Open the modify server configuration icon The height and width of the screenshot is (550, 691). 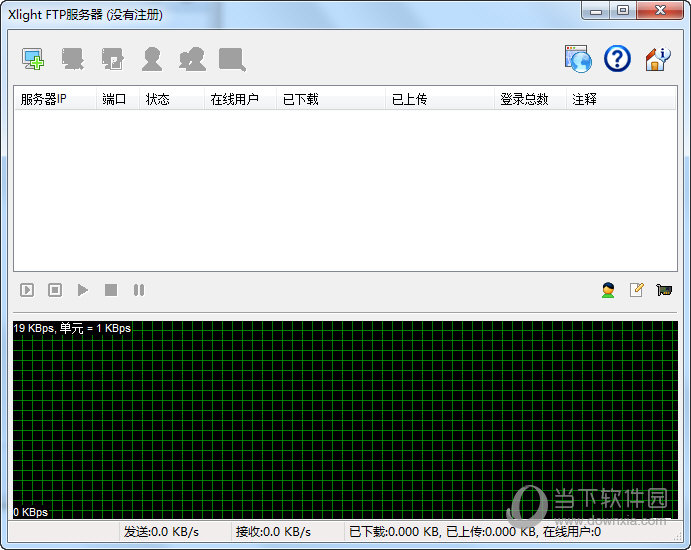(x=113, y=59)
